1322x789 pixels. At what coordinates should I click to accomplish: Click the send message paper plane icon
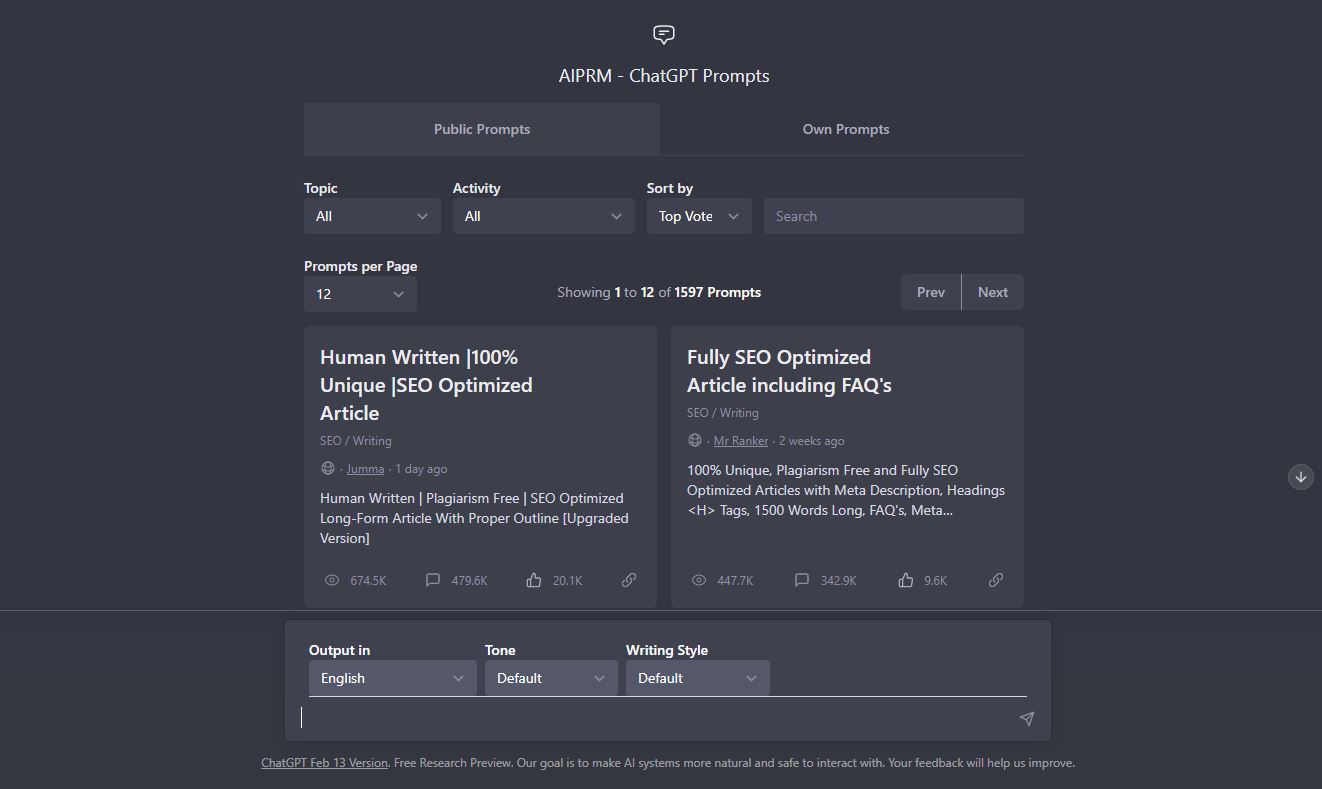click(1026, 718)
